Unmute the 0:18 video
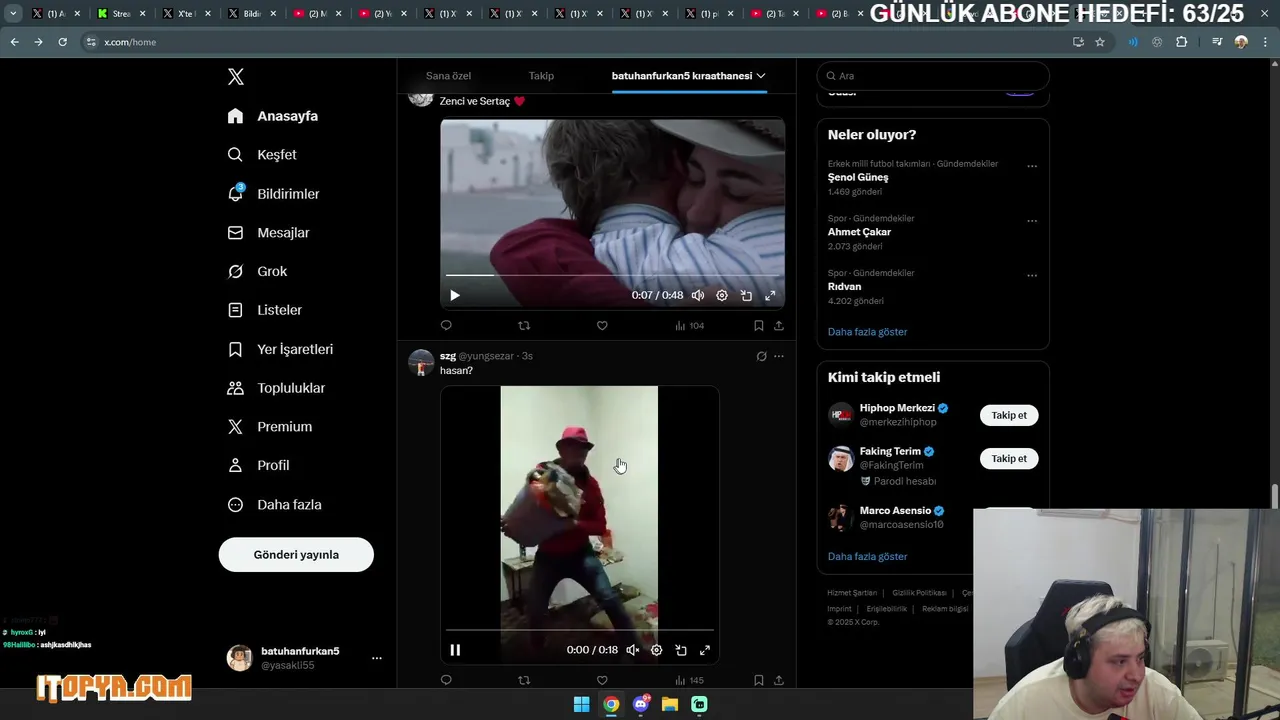 coord(633,650)
